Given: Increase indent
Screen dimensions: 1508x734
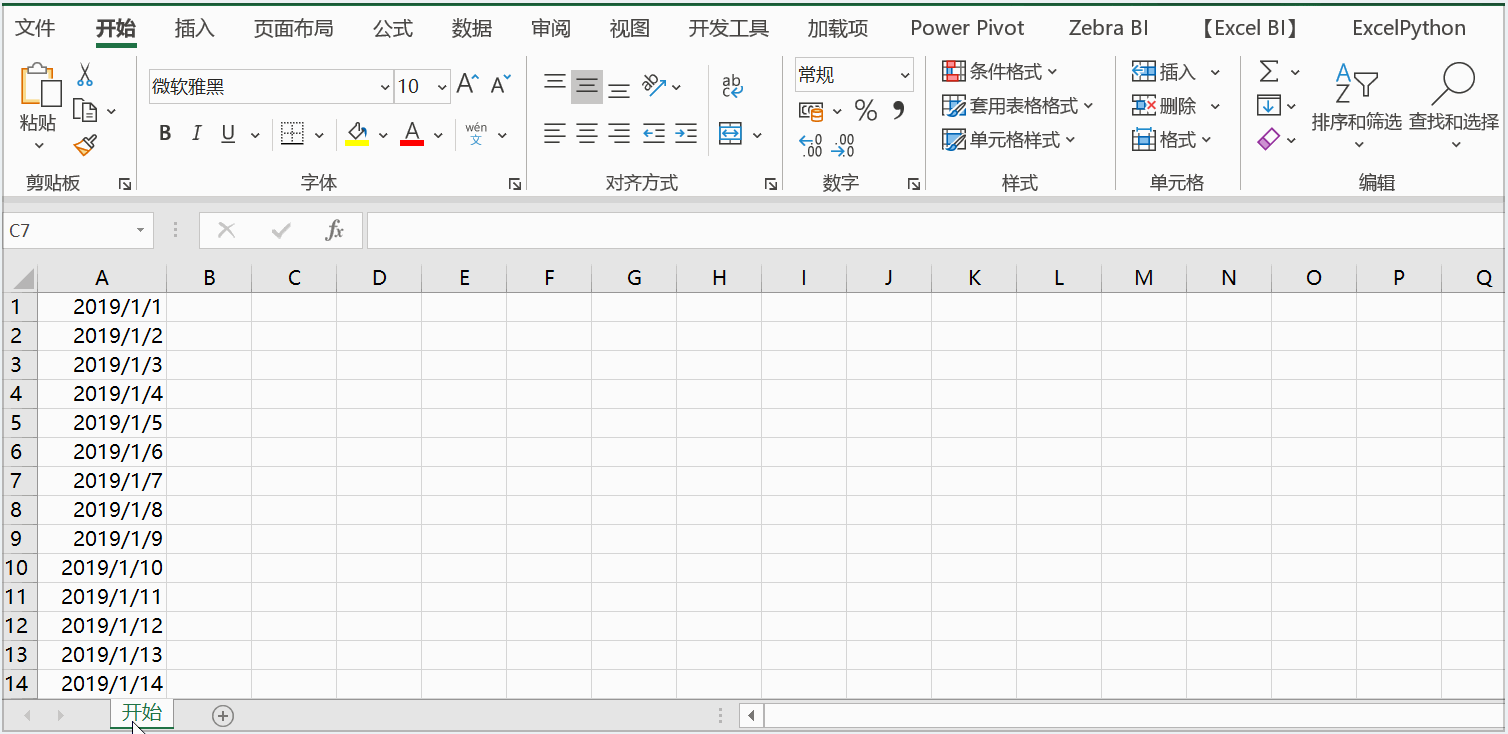Looking at the screenshot, I should tap(686, 133).
